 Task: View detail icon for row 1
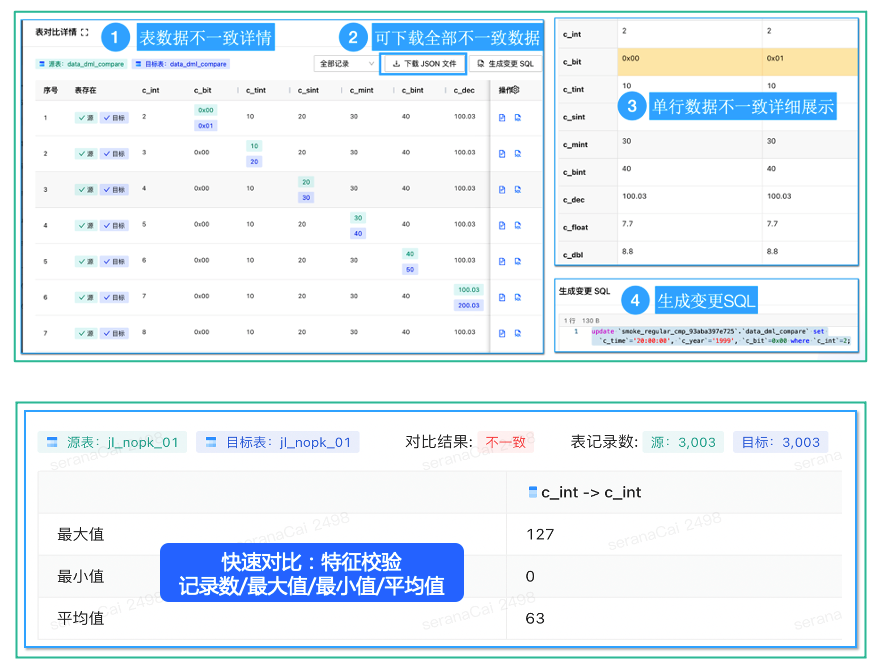pyautogui.click(x=502, y=117)
